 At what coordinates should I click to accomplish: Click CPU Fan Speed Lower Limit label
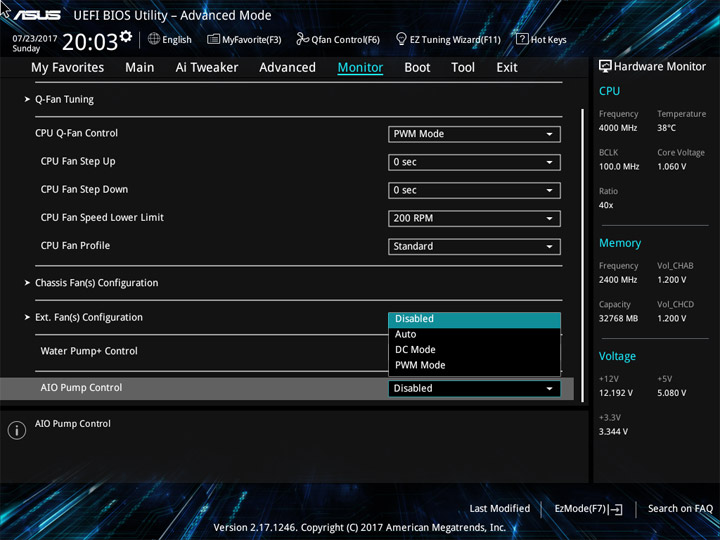coord(102,218)
